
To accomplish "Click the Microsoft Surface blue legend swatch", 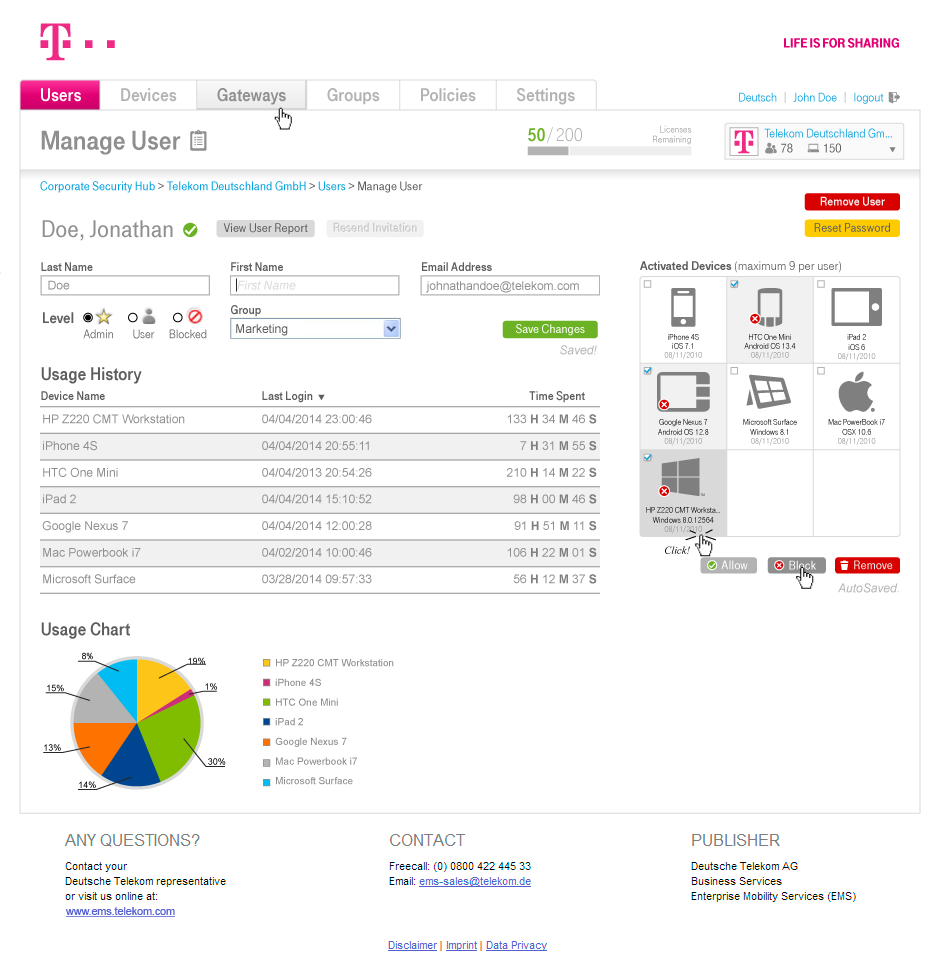I will 266,782.
